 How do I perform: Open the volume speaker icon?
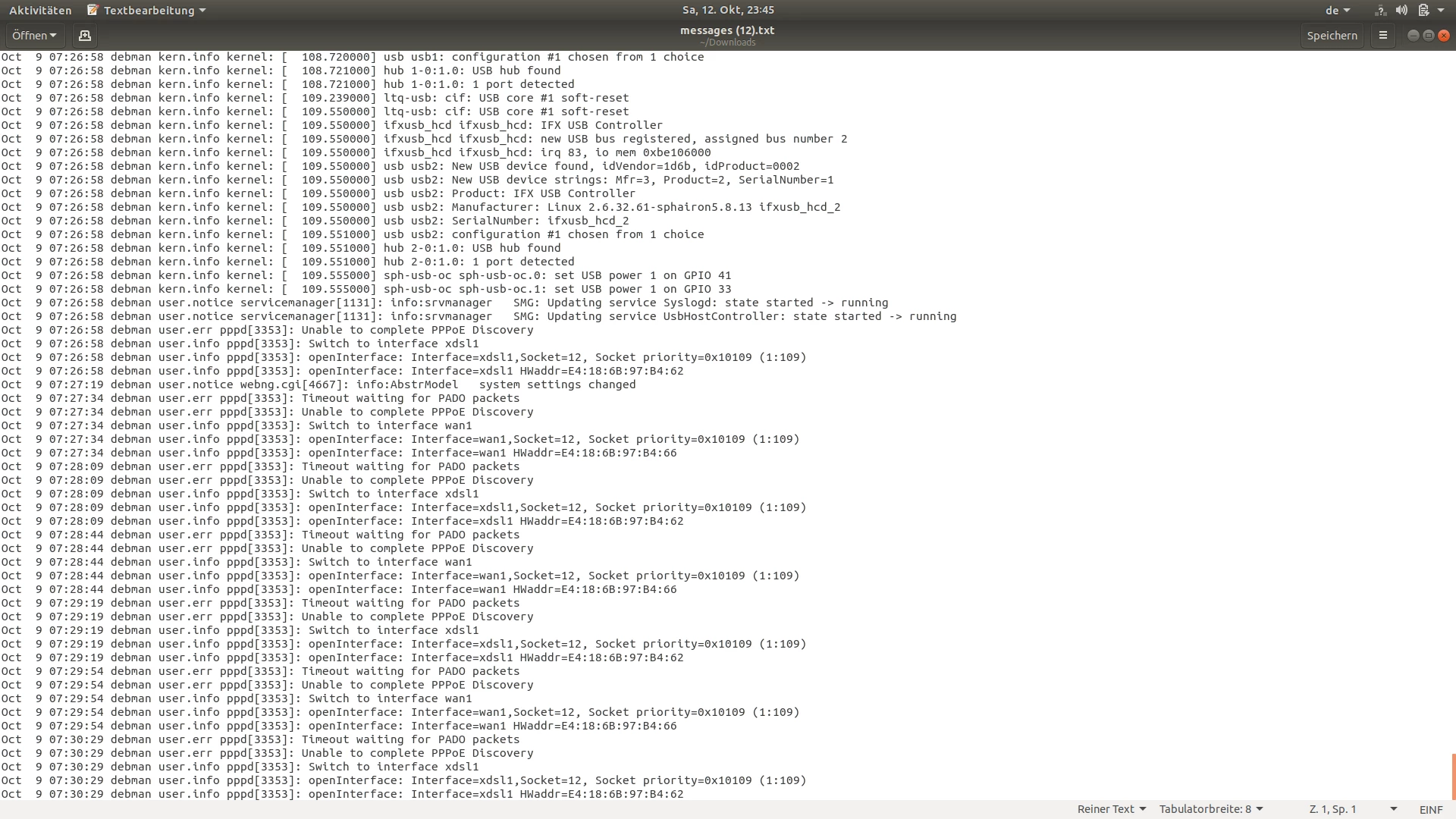click(x=1401, y=11)
